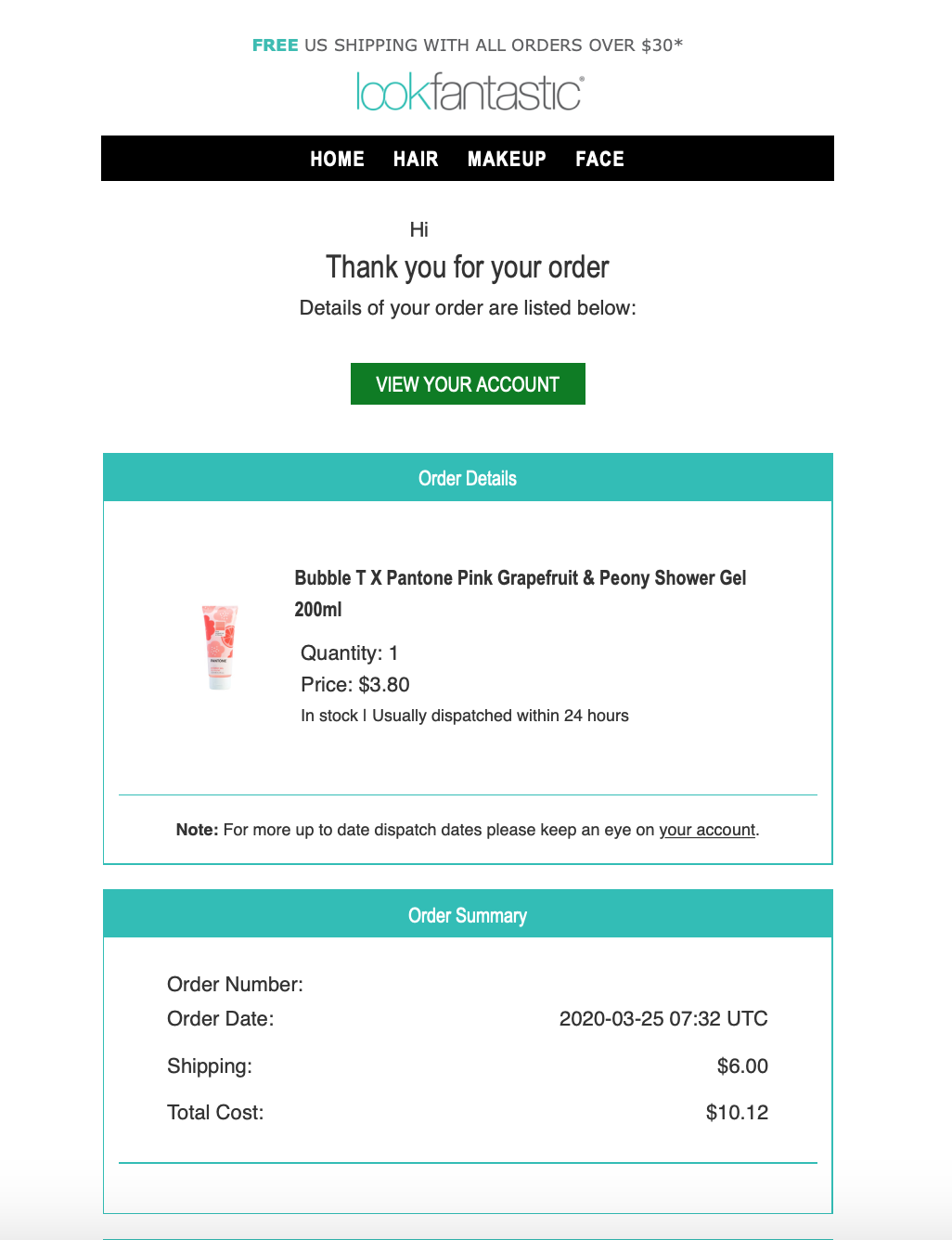Screen dimensions: 952x1240
Task: Click the Order Summary header
Action: pyautogui.click(x=468, y=915)
